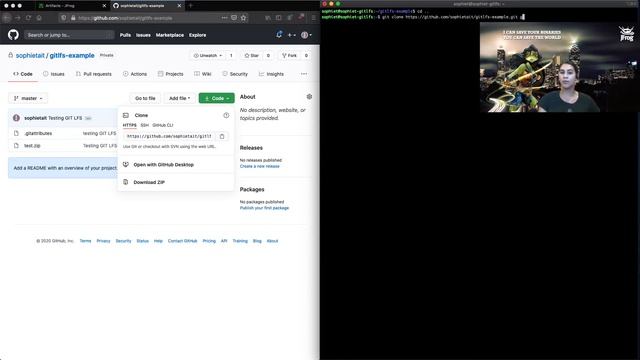Click Create a new release link
The height and width of the screenshot is (360, 640).
click(x=260, y=167)
